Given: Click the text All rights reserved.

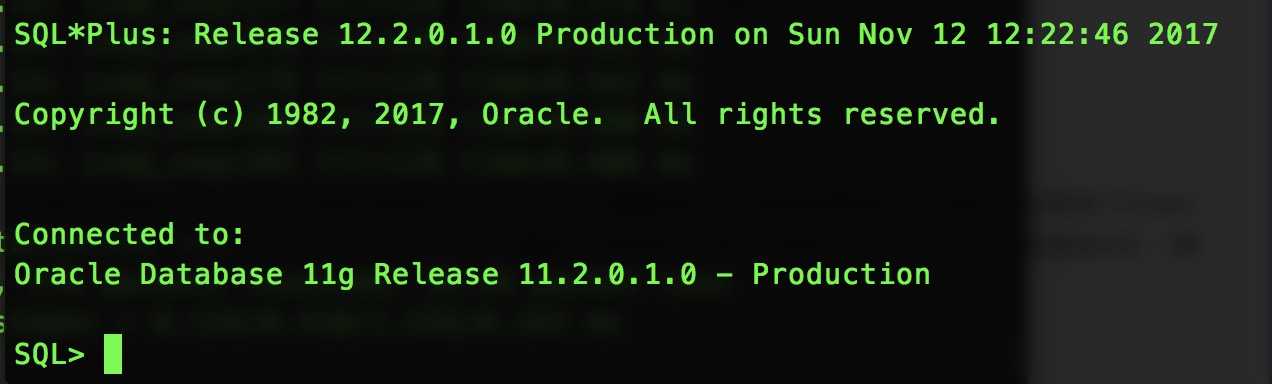Looking at the screenshot, I should pos(822,115).
